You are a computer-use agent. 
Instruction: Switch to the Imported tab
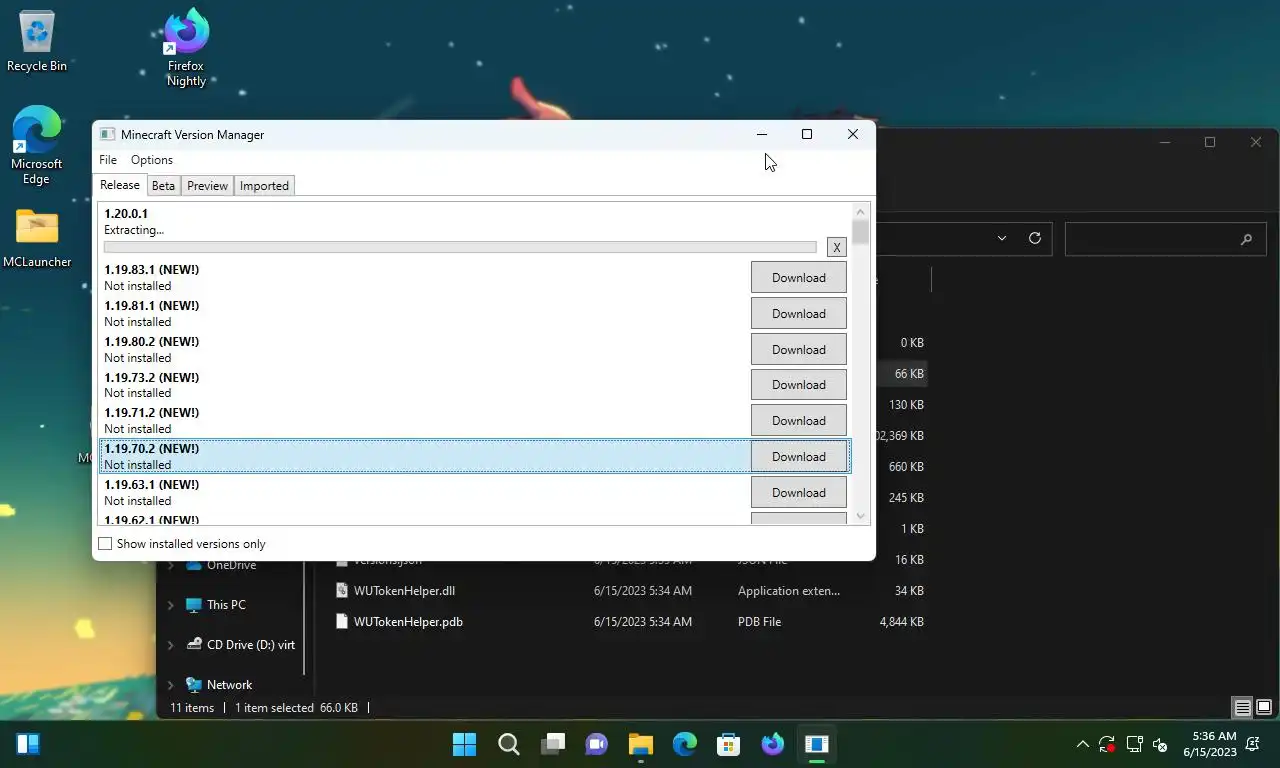tap(264, 186)
